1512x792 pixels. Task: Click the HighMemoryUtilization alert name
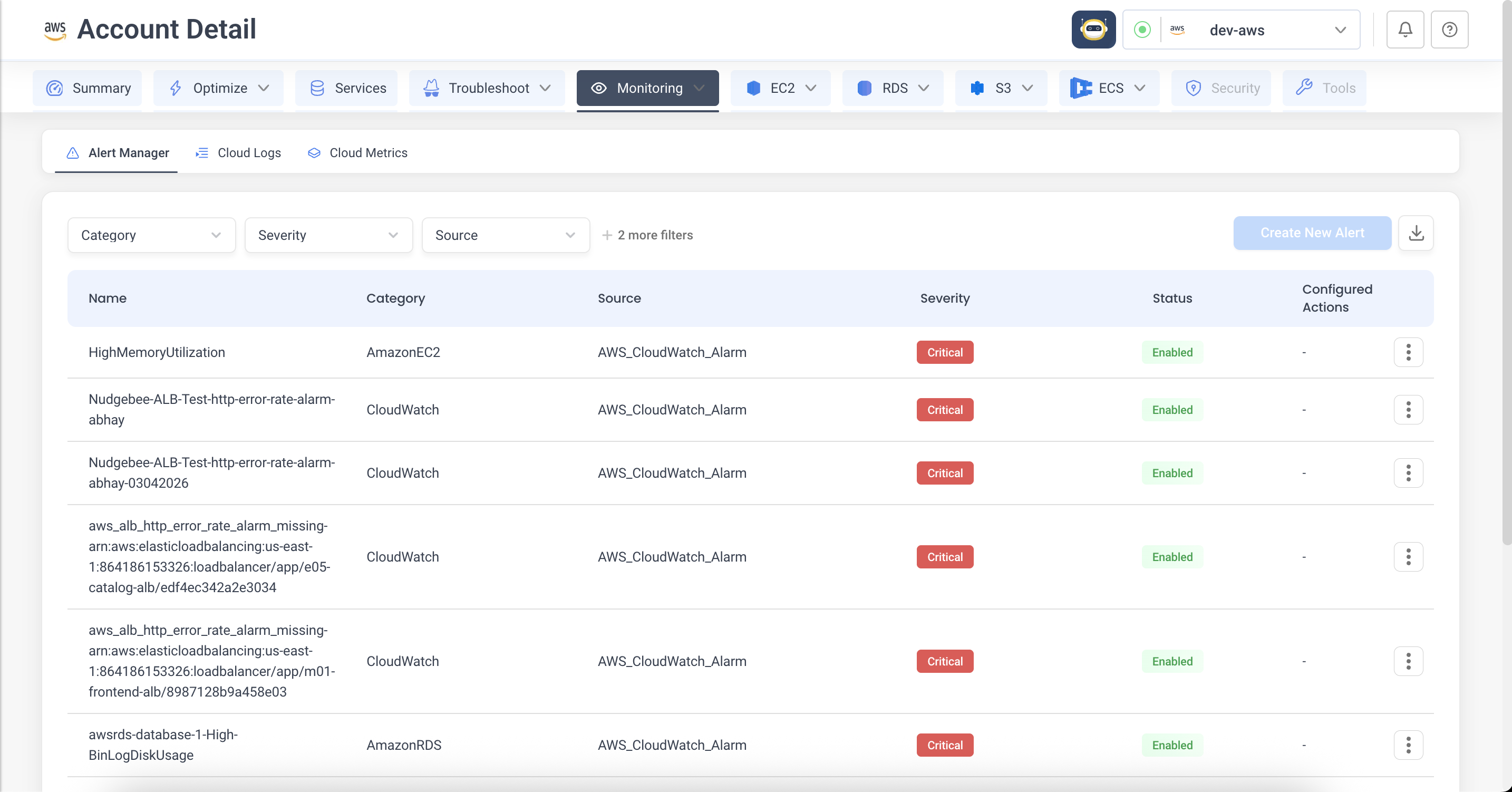[x=157, y=352]
